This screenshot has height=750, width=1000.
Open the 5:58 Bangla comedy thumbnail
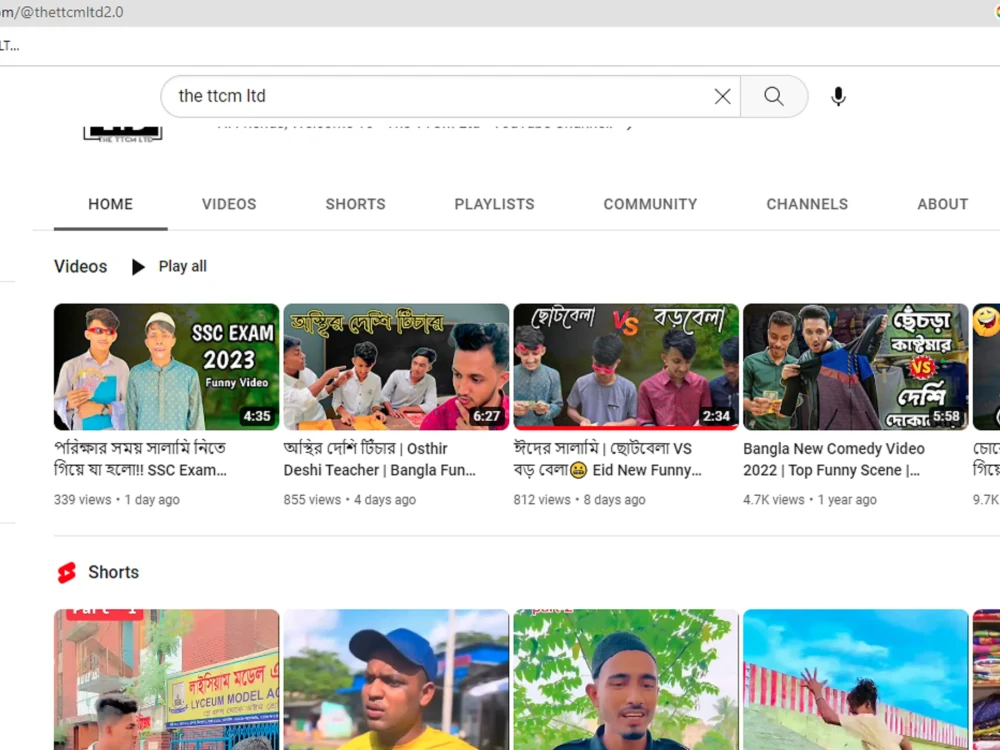[855, 367]
